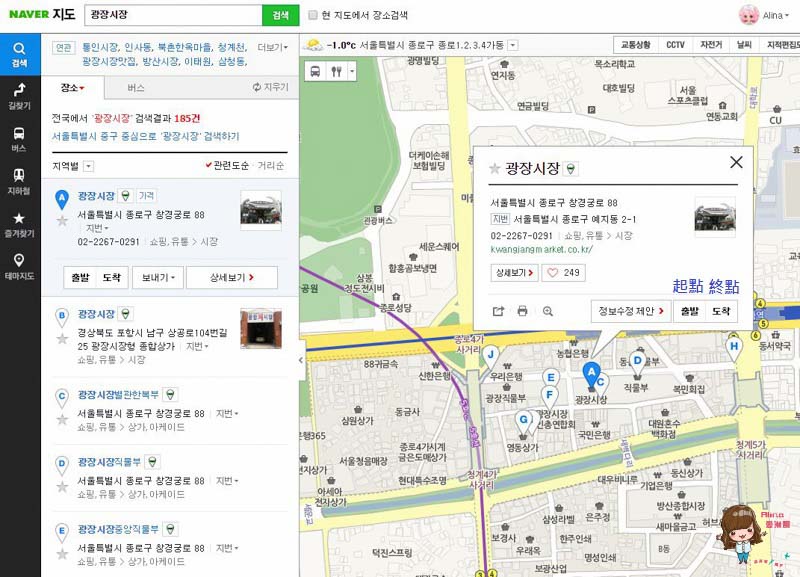The height and width of the screenshot is (577, 800).
Task: Open the 장소 tab dropdown arrow
Action: coord(82,89)
